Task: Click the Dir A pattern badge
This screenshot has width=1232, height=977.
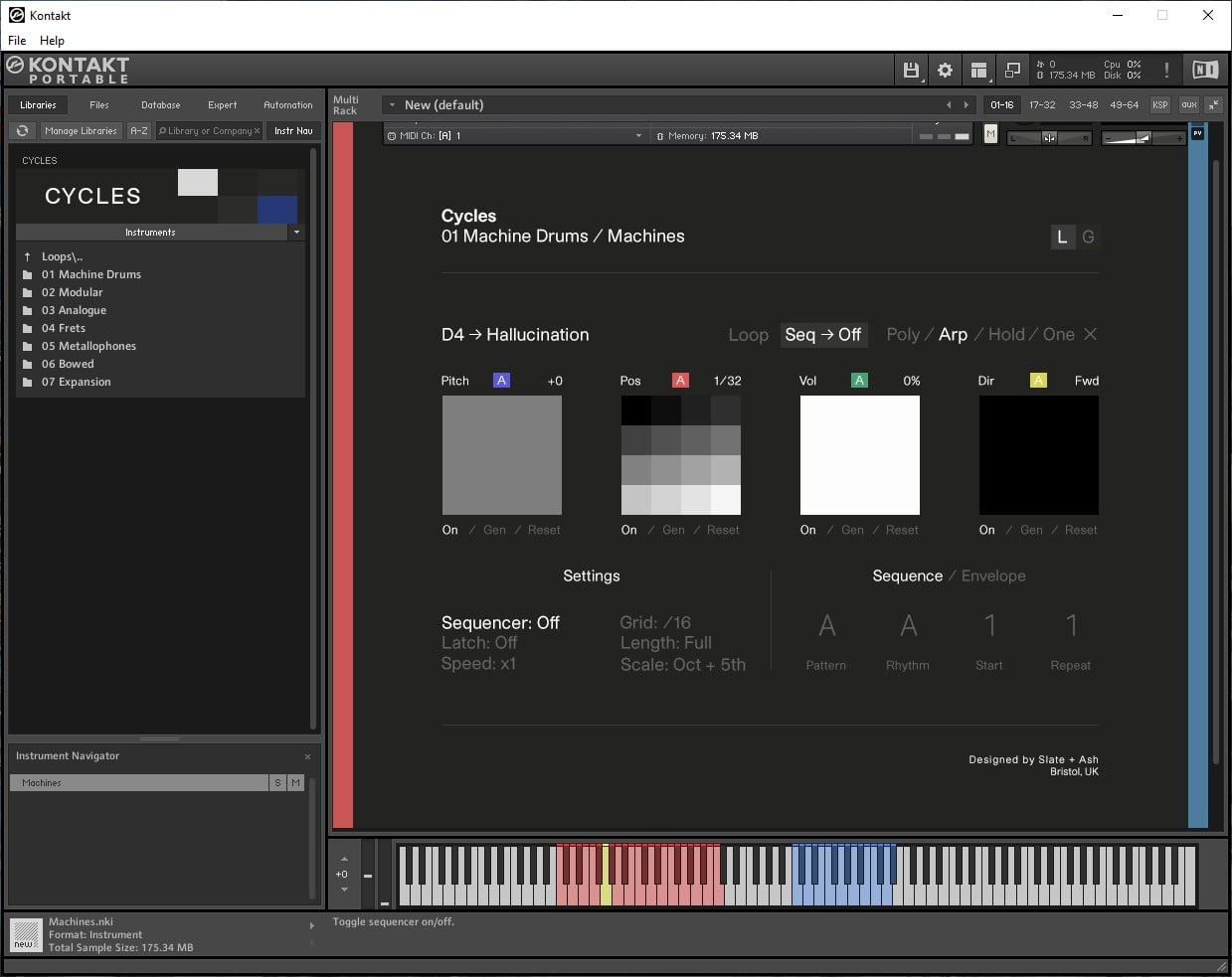Action: [1038, 380]
